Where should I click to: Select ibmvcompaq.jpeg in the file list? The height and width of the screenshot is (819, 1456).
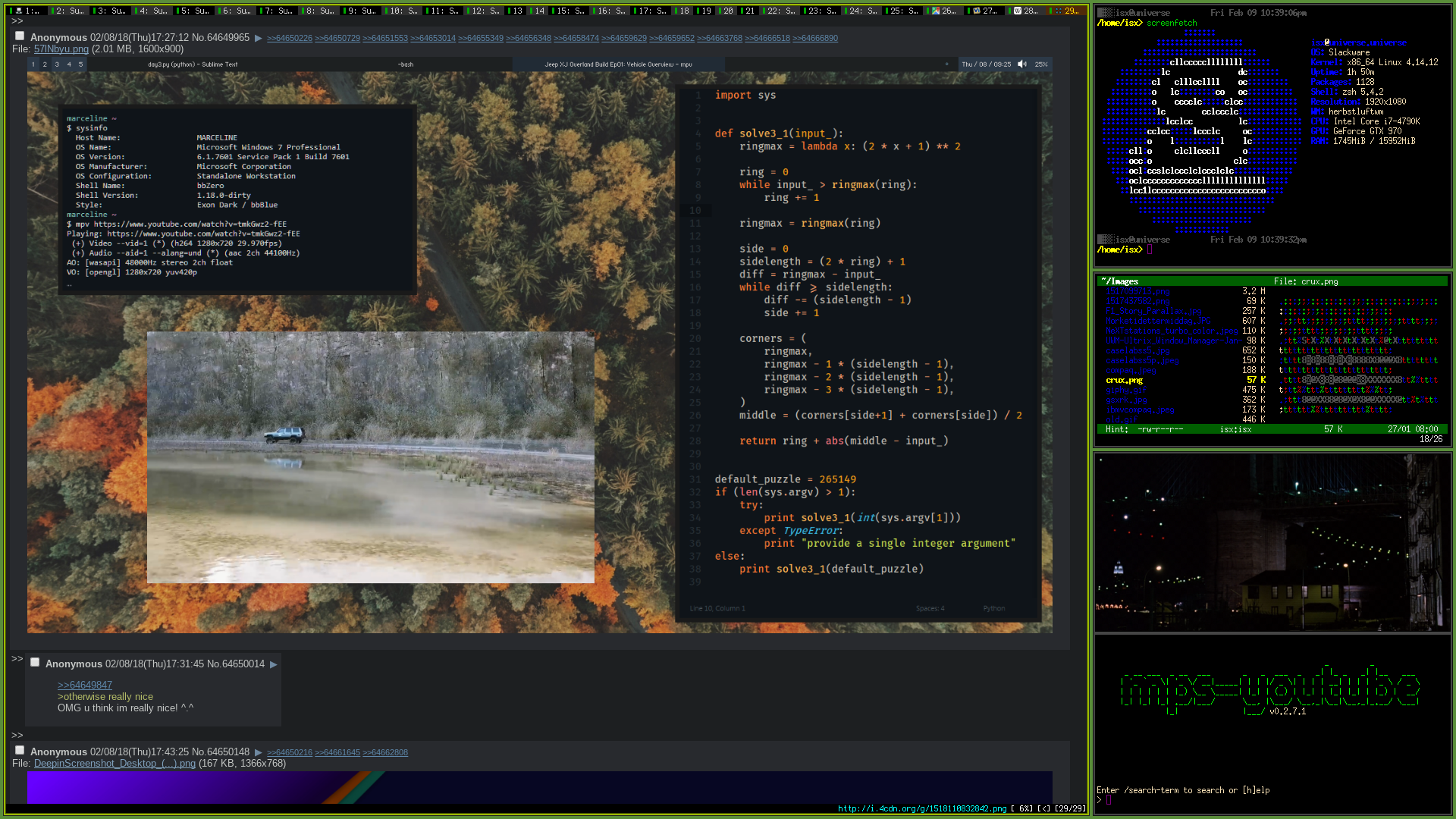[x=1140, y=409]
